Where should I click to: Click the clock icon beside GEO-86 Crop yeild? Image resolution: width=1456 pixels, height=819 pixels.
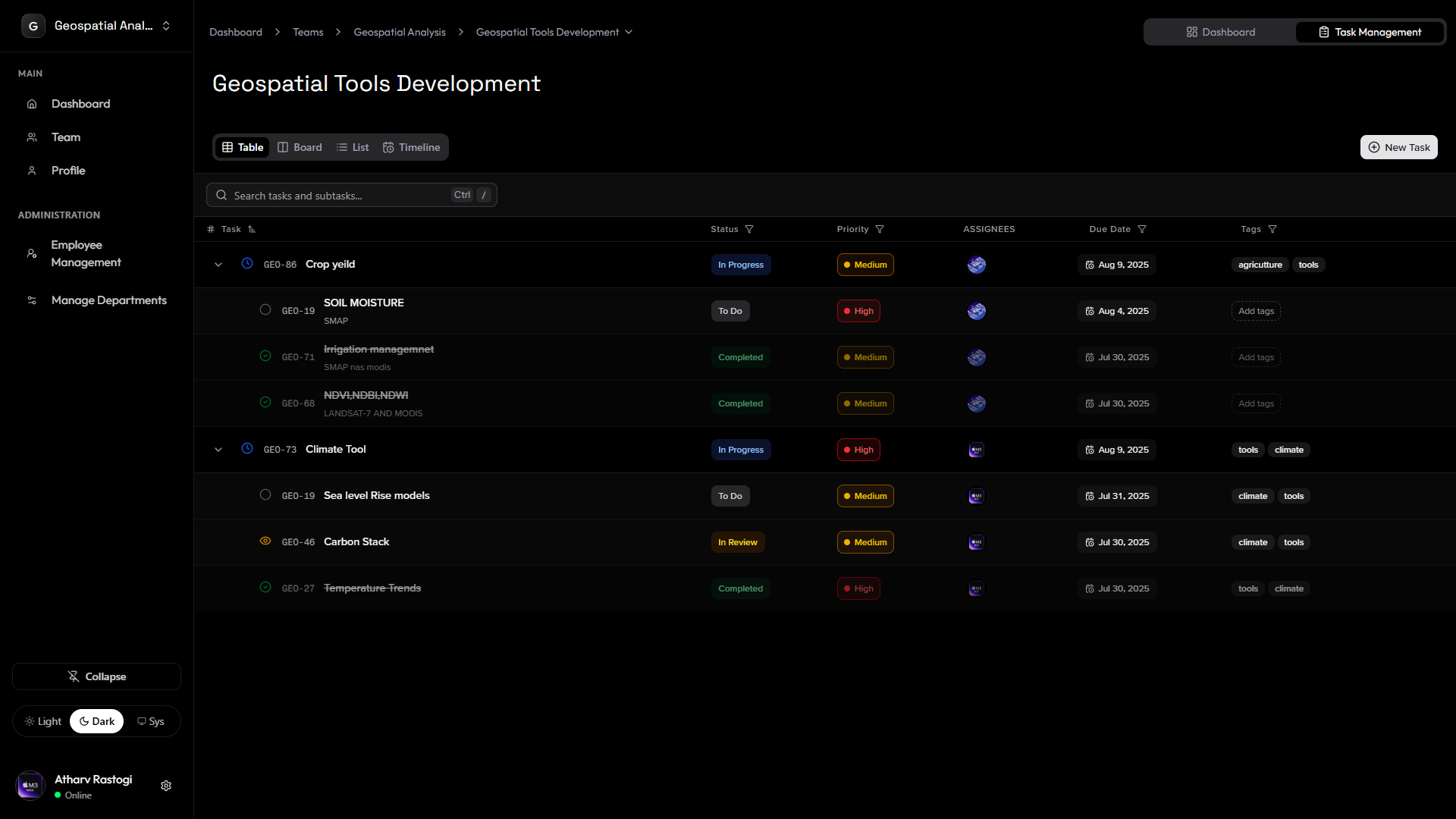(x=246, y=264)
